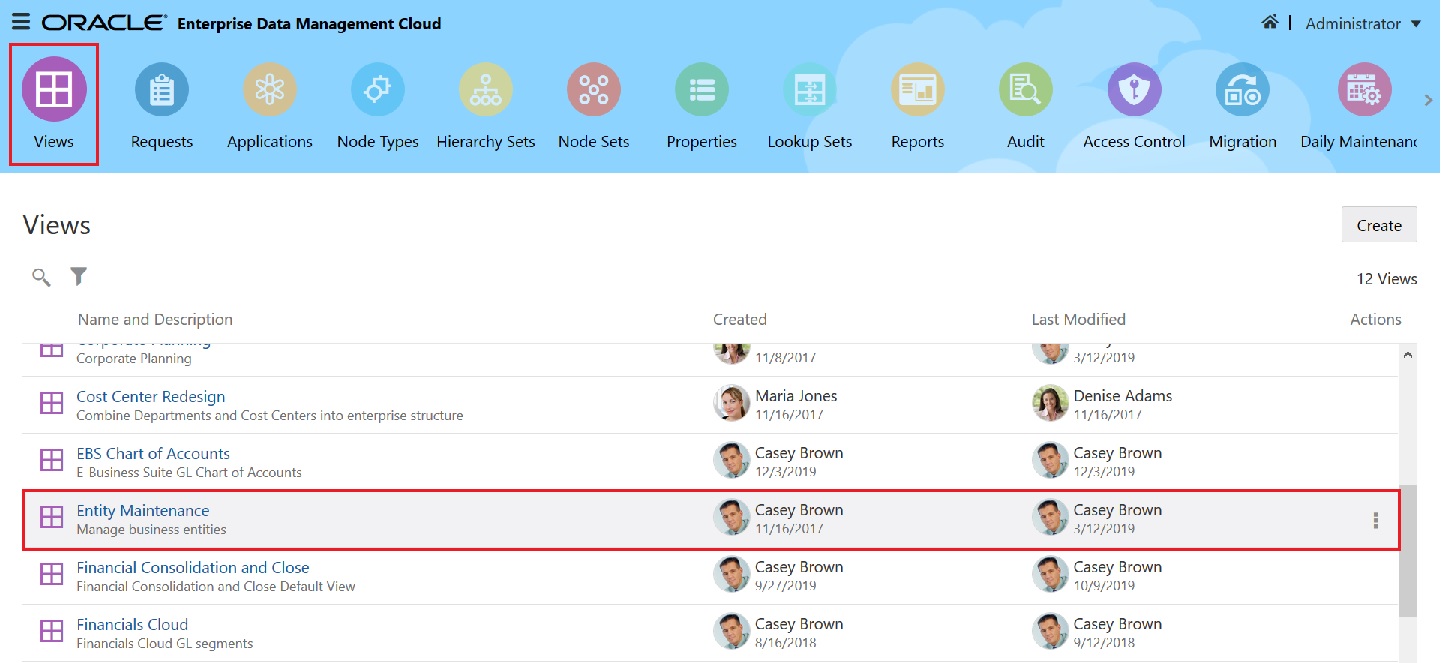Click 'Manage business entities' description
This screenshot has height=663, width=1441.
[152, 529]
